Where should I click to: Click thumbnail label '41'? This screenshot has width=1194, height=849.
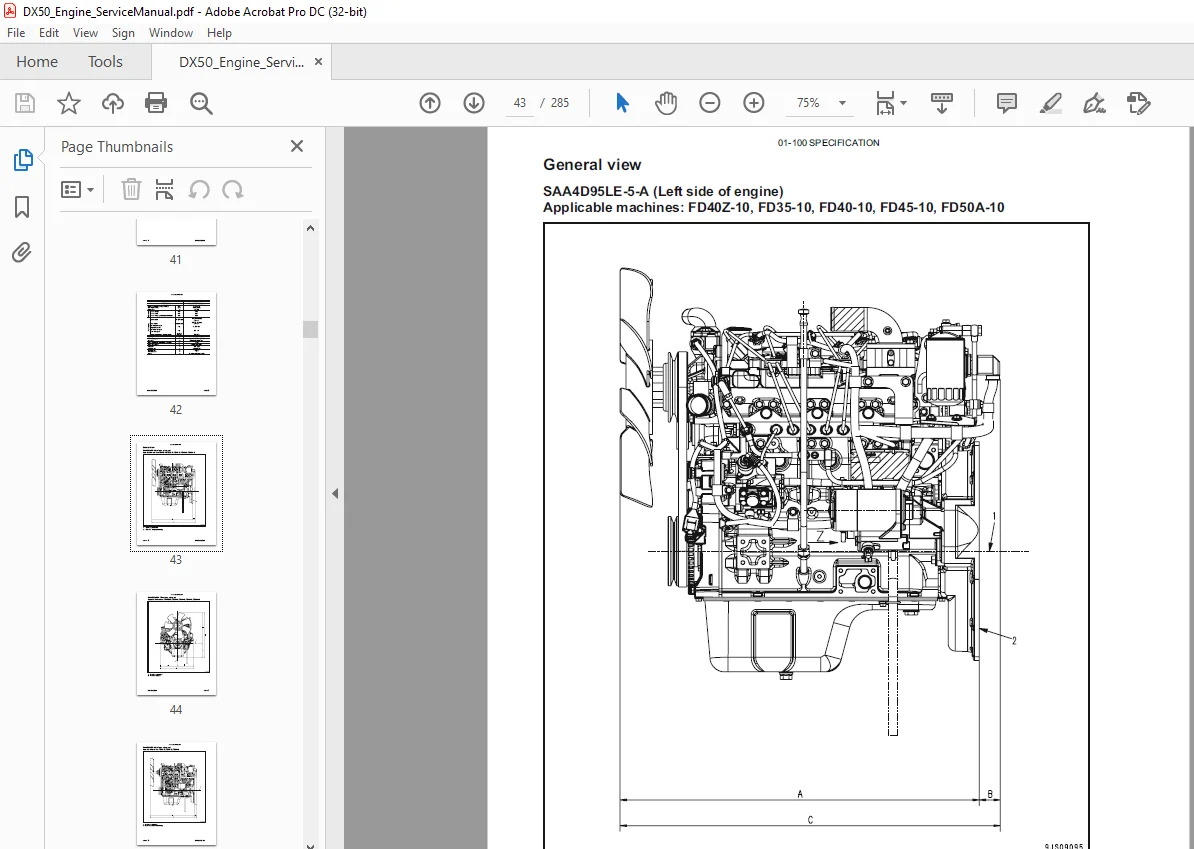tap(176, 260)
